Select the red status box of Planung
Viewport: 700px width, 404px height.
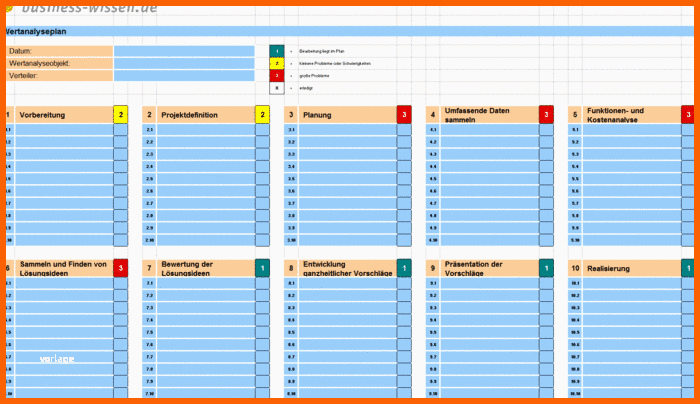(x=404, y=115)
